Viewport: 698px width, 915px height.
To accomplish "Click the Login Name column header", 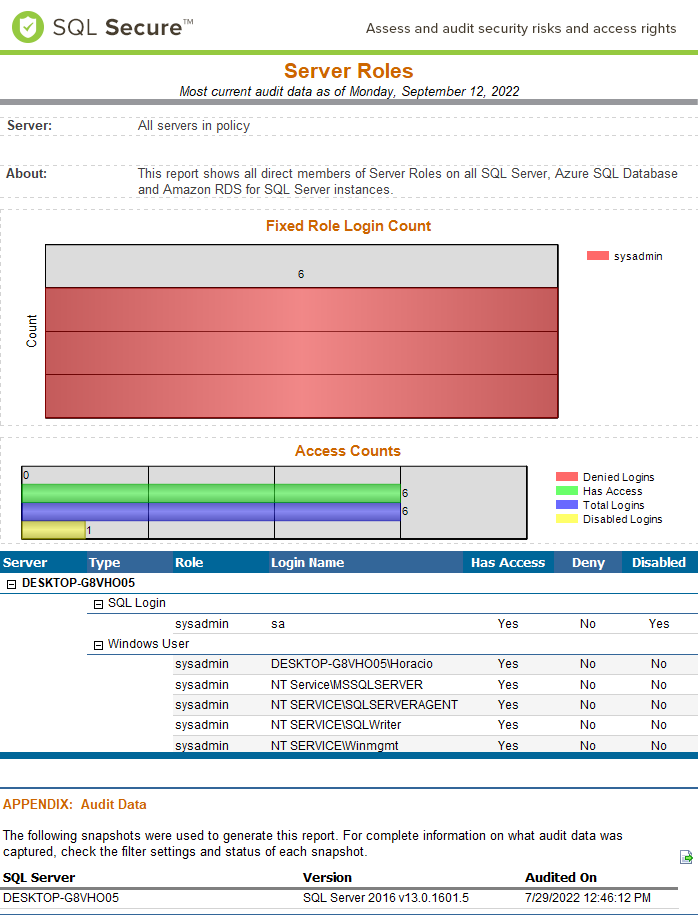I will point(366,563).
